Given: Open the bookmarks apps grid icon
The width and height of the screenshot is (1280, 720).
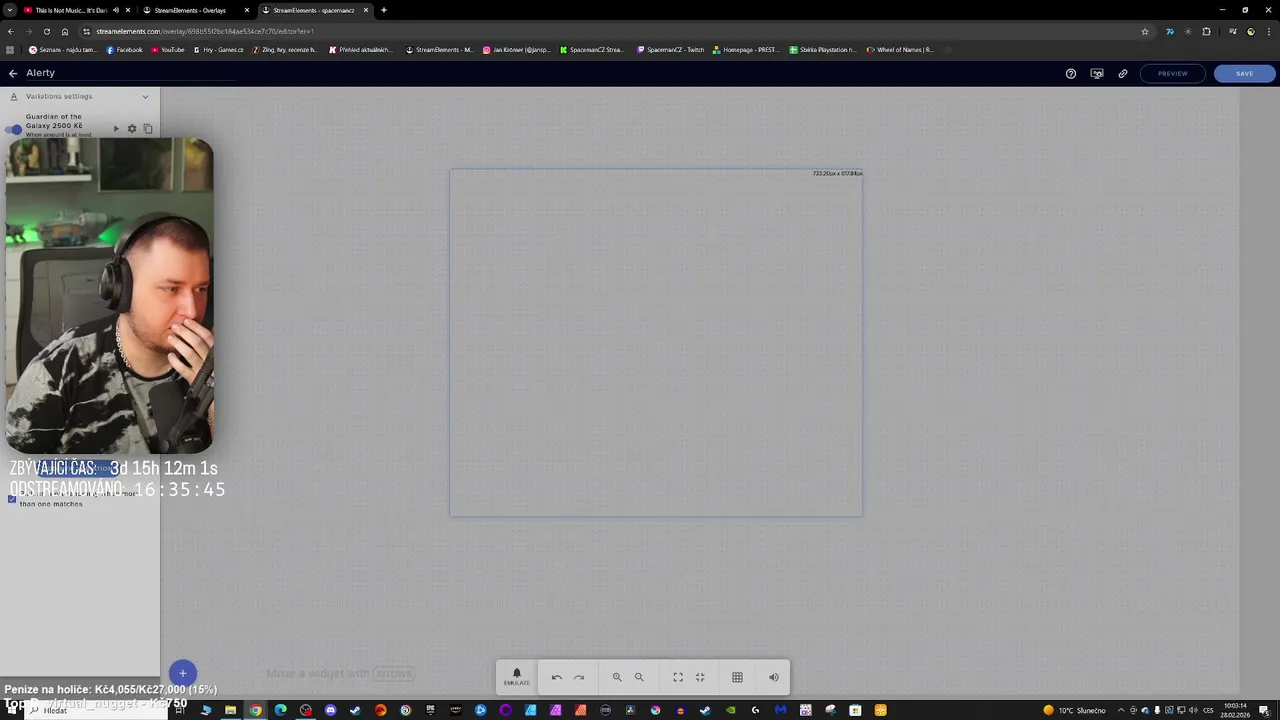Looking at the screenshot, I should tap(10, 49).
